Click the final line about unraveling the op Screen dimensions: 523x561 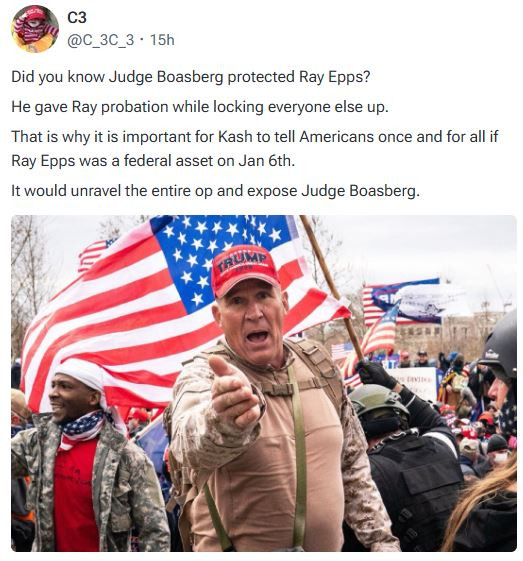(215, 191)
